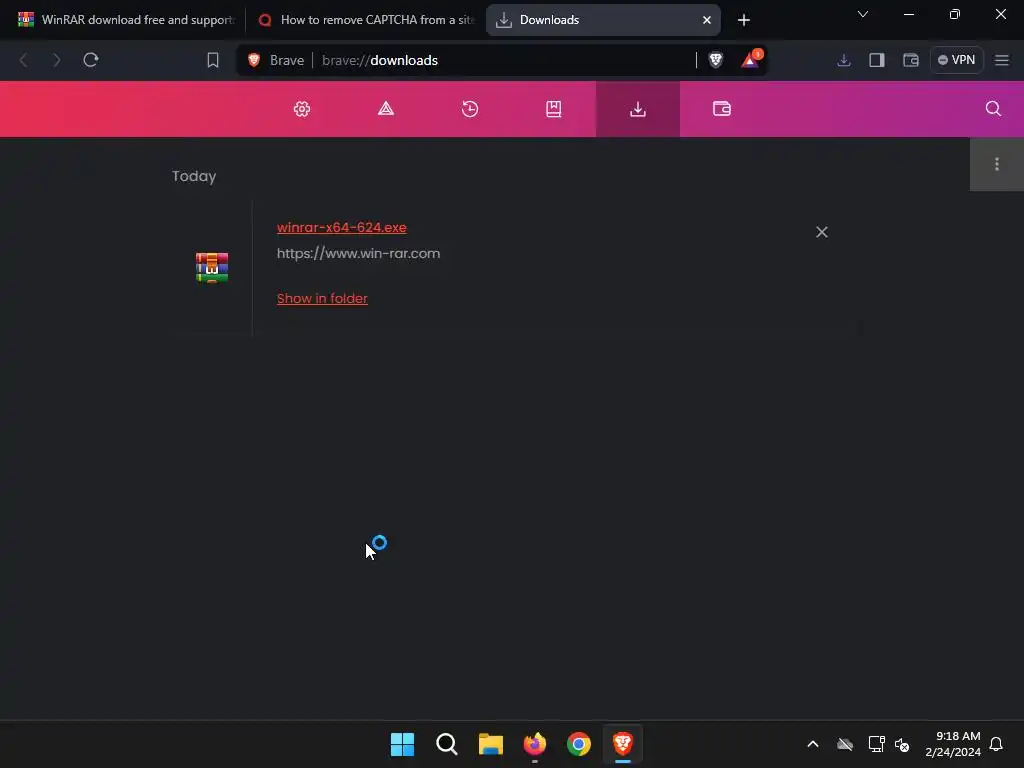Click Show in folder link
The image size is (1024, 768).
(322, 298)
